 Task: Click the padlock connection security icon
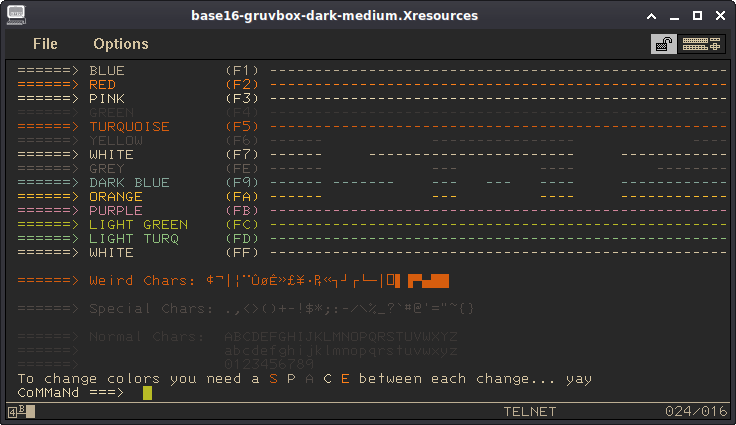pyautogui.click(x=663, y=44)
